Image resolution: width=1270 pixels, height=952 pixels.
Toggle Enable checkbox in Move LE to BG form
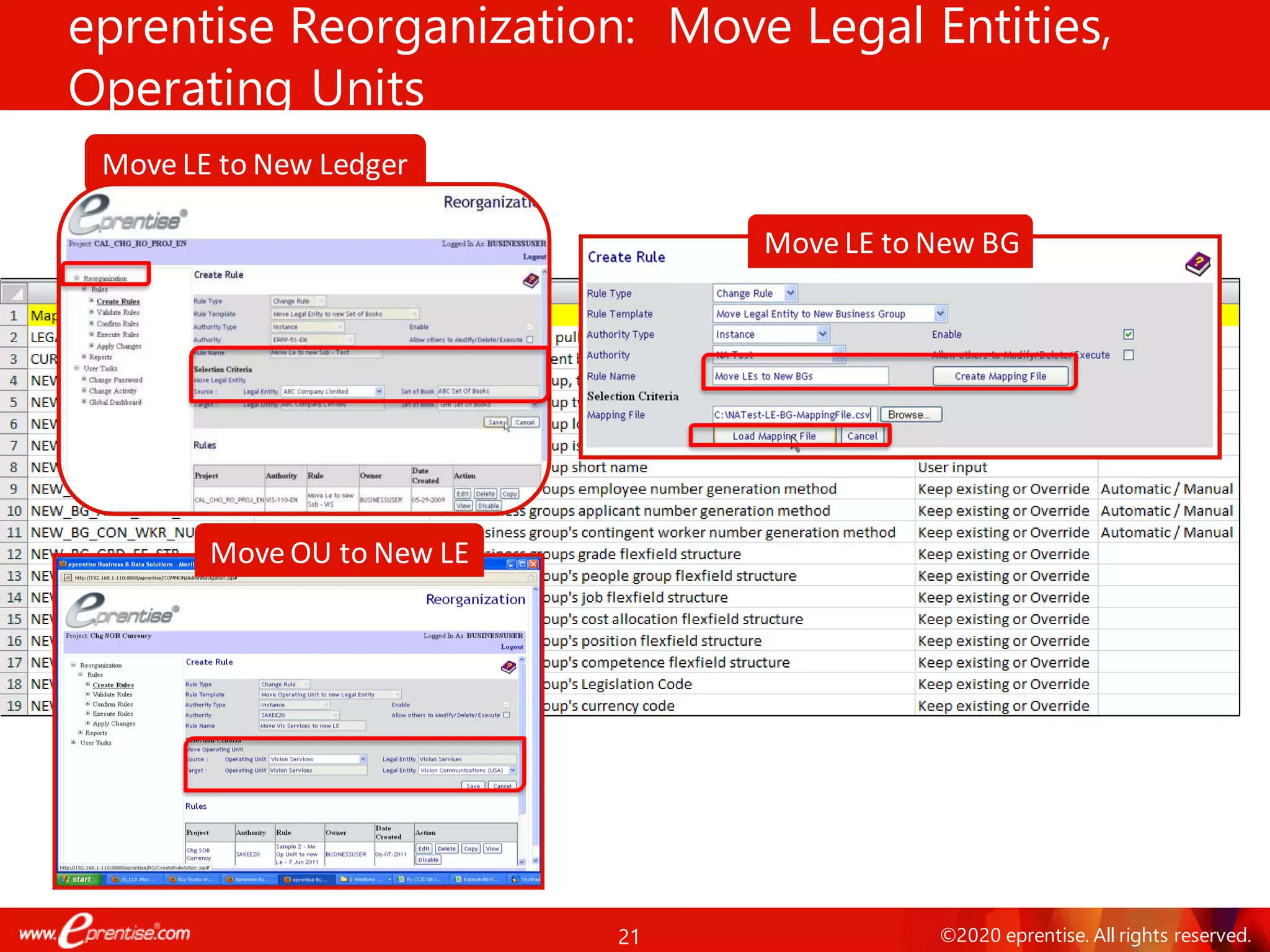pos(1129,335)
